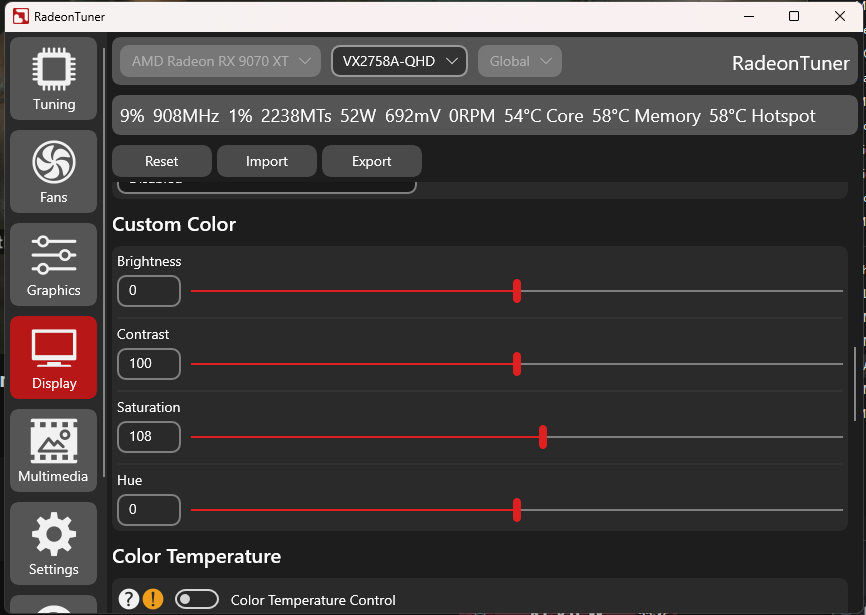Image resolution: width=866 pixels, height=615 pixels.
Task: Click the question mark help icon
Action: (129, 599)
